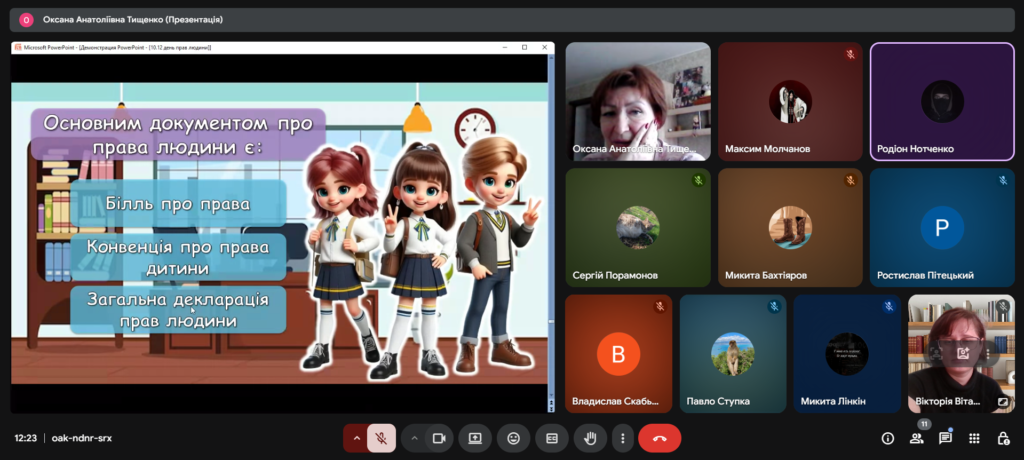Turn on closed captions
Screen dimensions: 1024x460
[551, 438]
